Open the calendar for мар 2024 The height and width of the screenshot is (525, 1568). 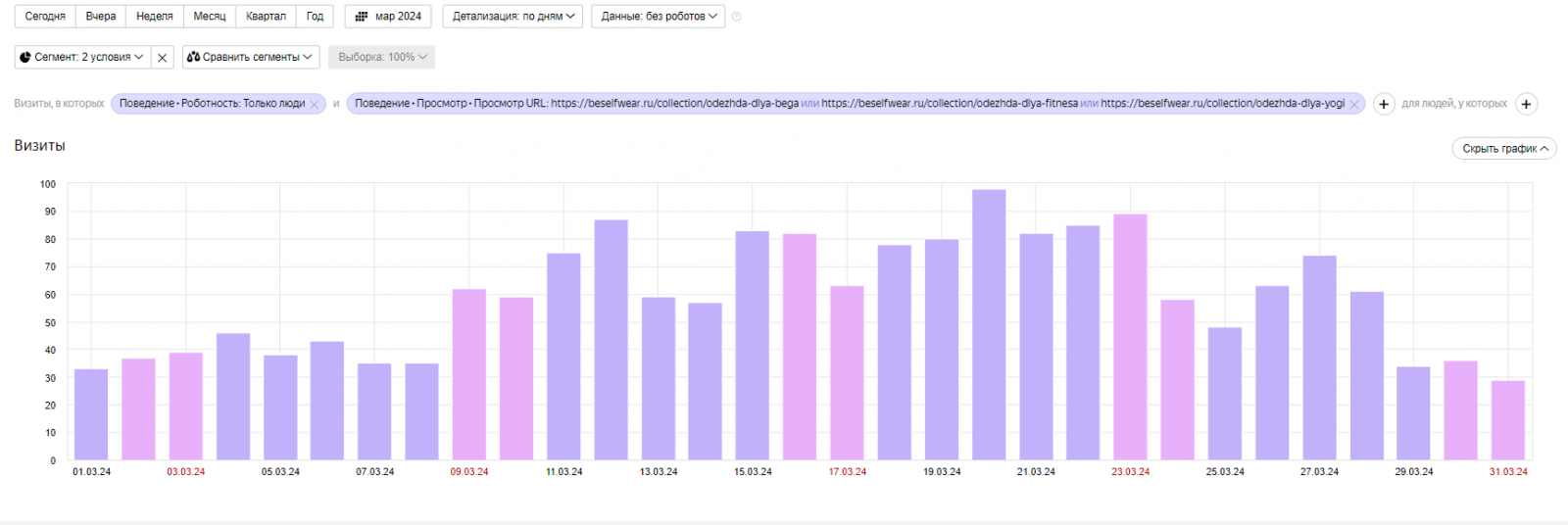pos(388,17)
